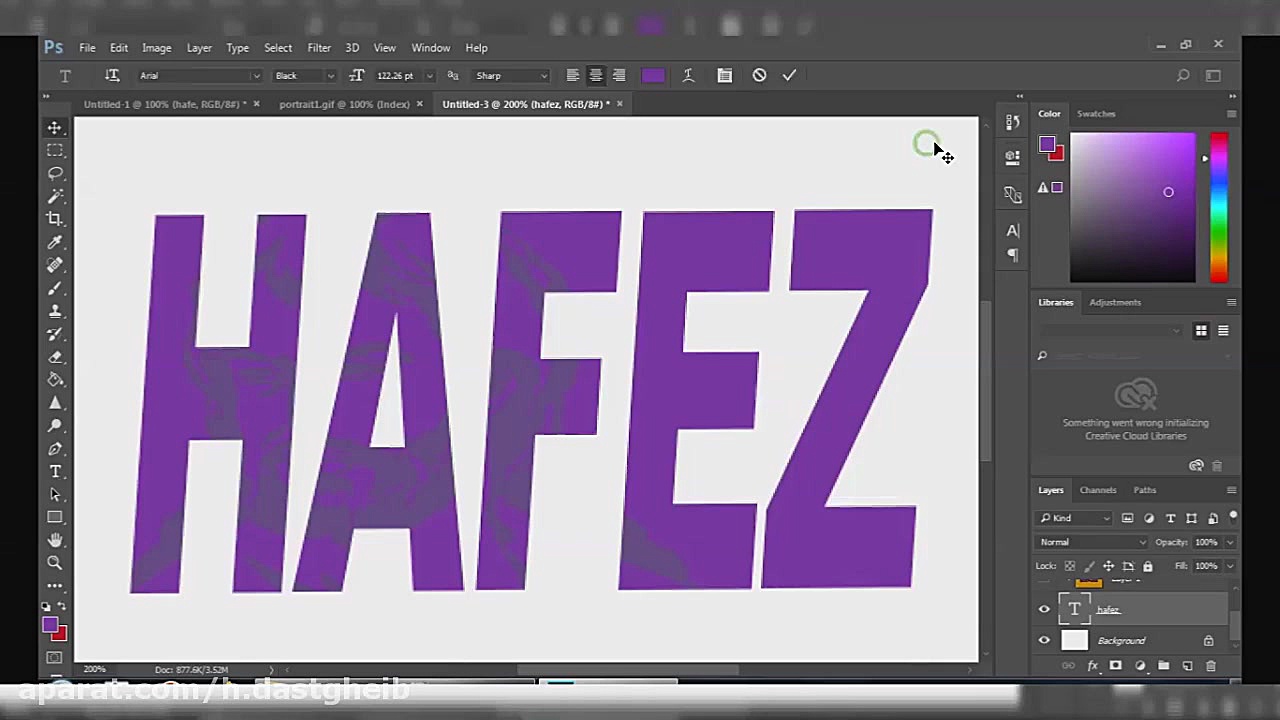Select the Lasso tool
Image resolution: width=1280 pixels, height=720 pixels.
[55, 173]
